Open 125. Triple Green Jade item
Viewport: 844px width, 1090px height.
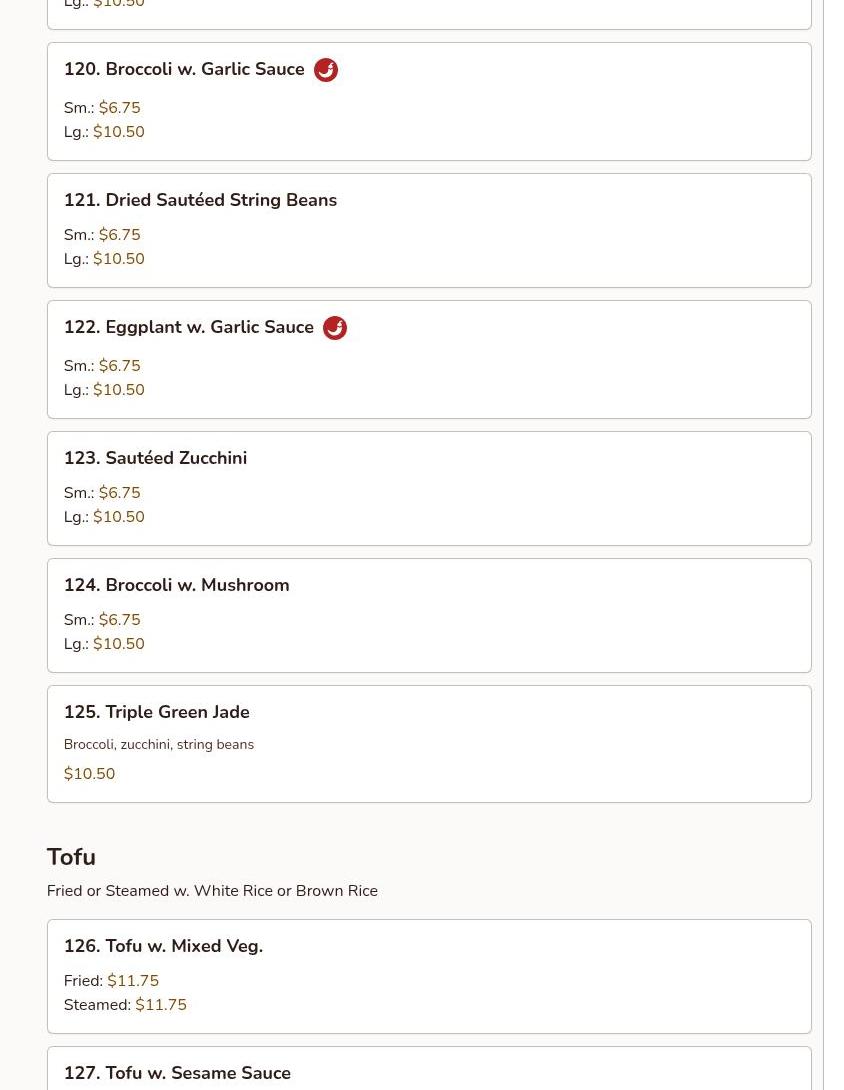click(156, 712)
